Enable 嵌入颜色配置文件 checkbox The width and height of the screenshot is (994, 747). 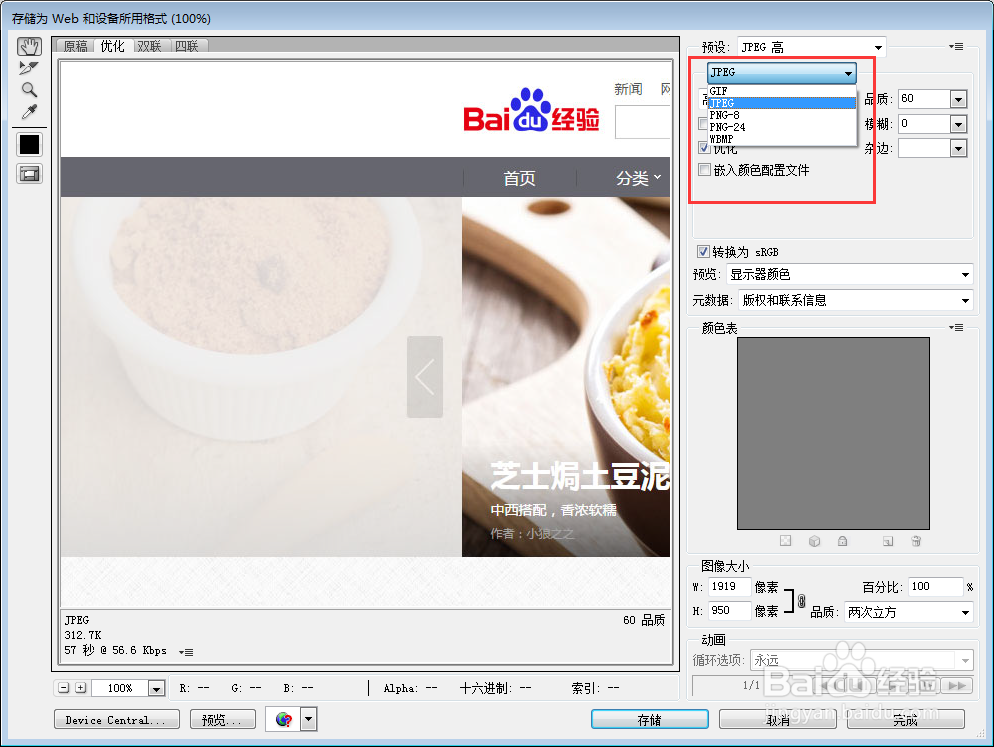pos(704,169)
